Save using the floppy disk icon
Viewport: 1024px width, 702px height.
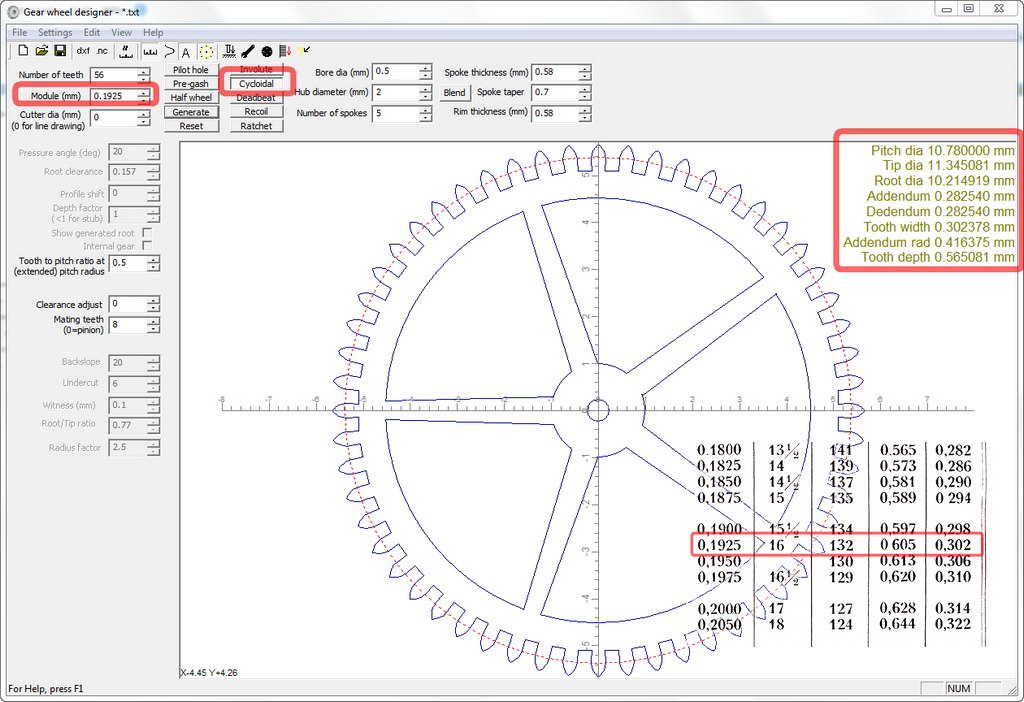60,51
